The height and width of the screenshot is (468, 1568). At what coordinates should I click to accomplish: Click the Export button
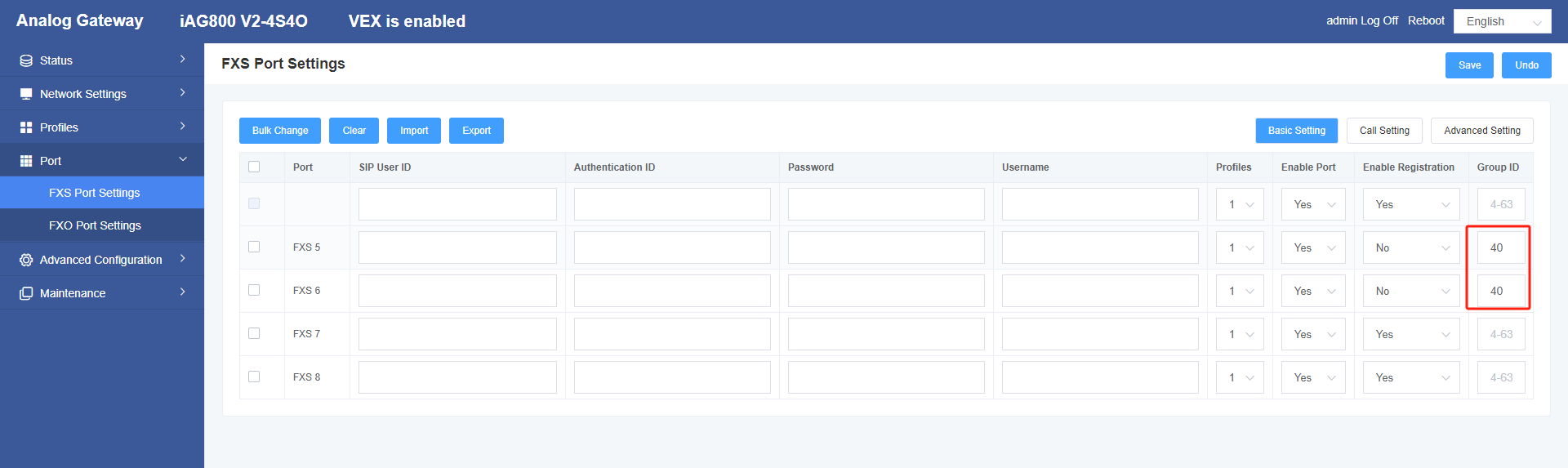point(476,131)
